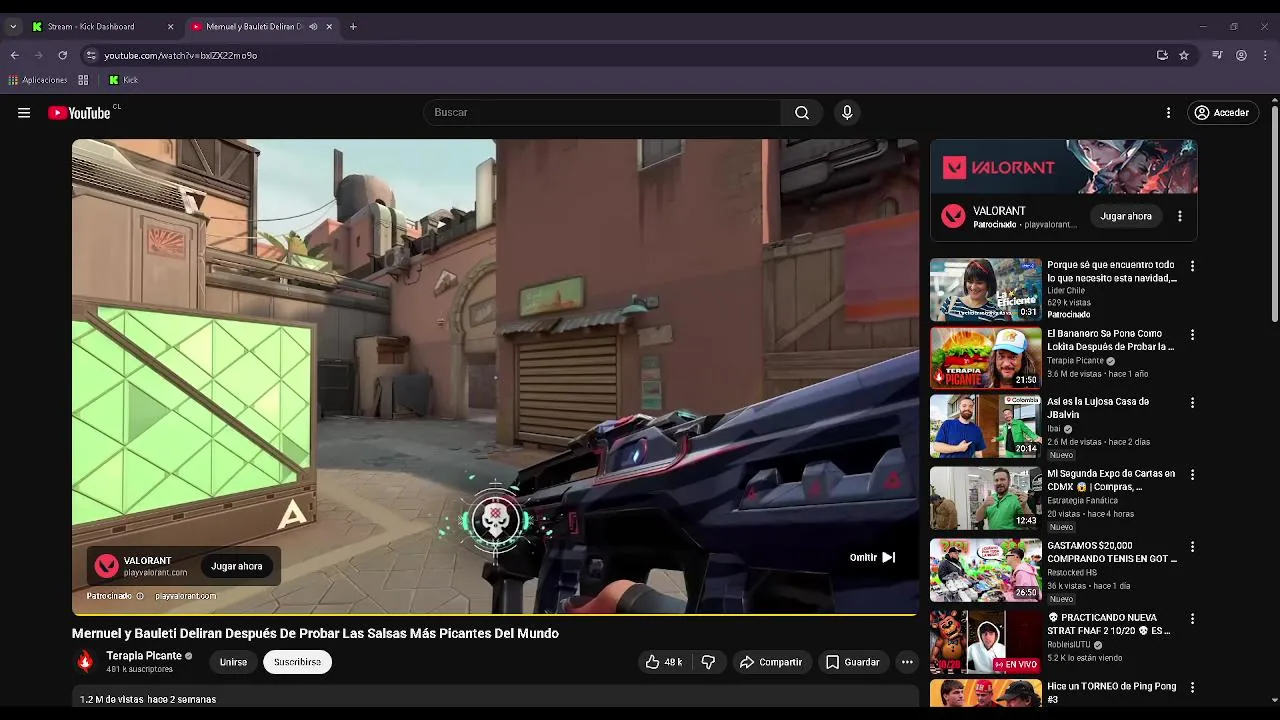
Task: Switch to the Stream - Kick Dashboard tab
Action: (x=102, y=27)
